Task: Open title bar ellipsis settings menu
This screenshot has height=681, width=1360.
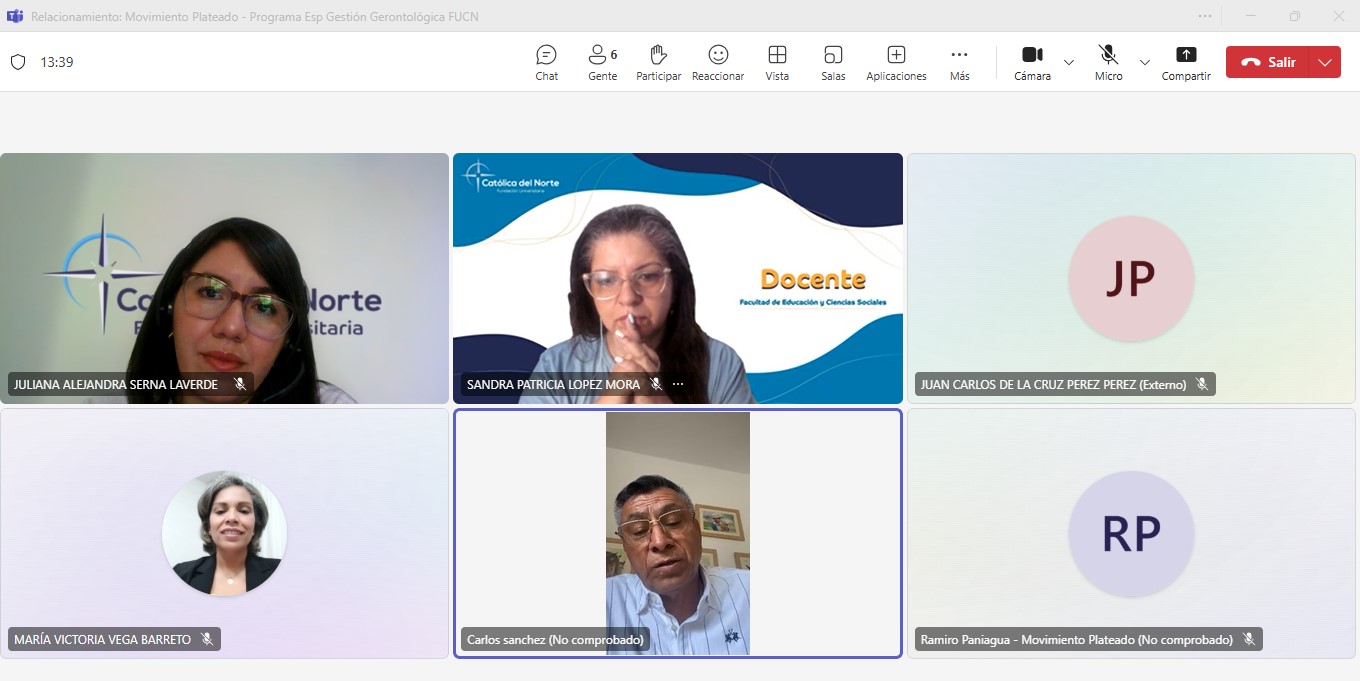Action: pos(1205,16)
